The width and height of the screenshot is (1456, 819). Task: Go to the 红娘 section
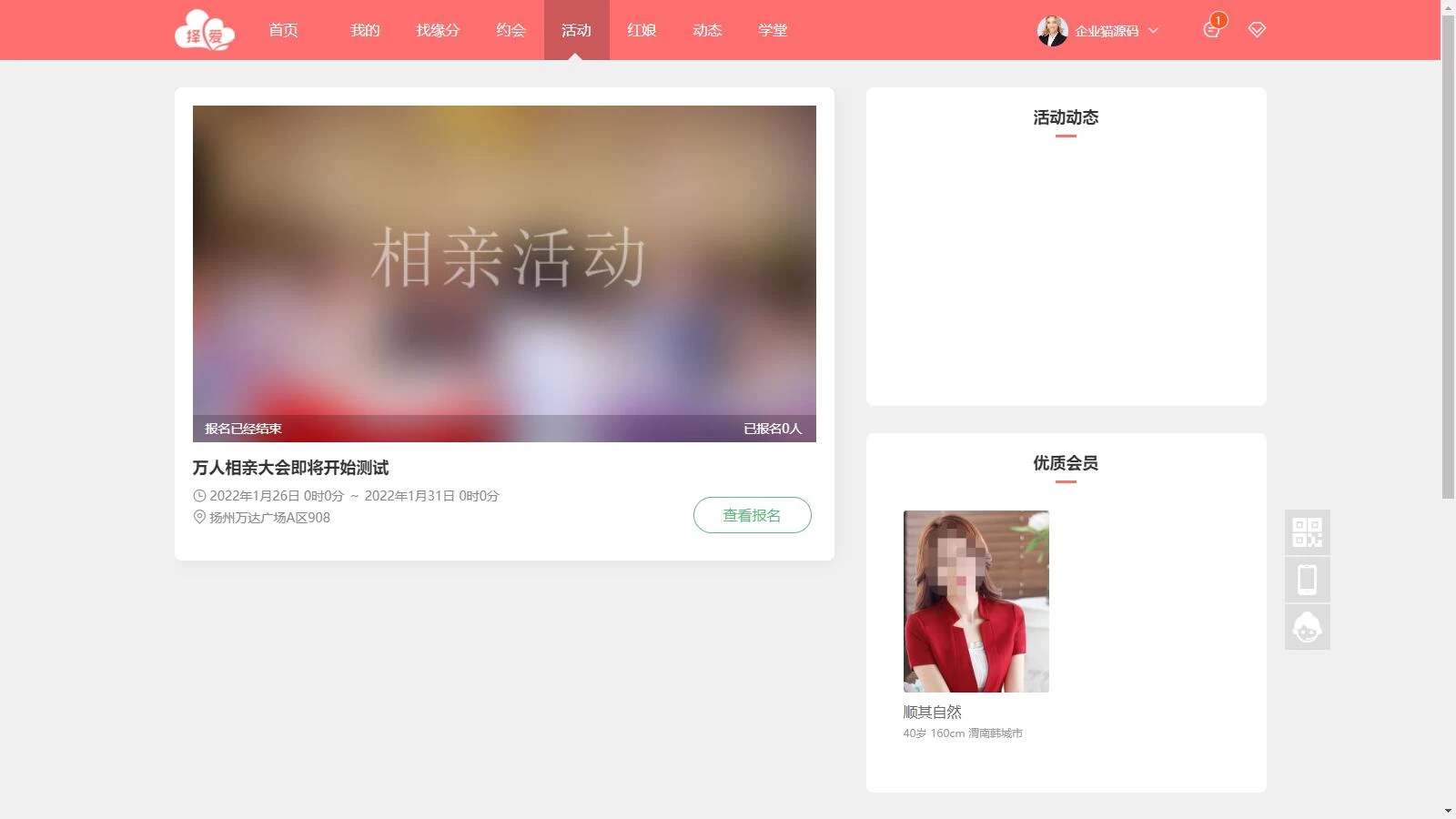(642, 29)
